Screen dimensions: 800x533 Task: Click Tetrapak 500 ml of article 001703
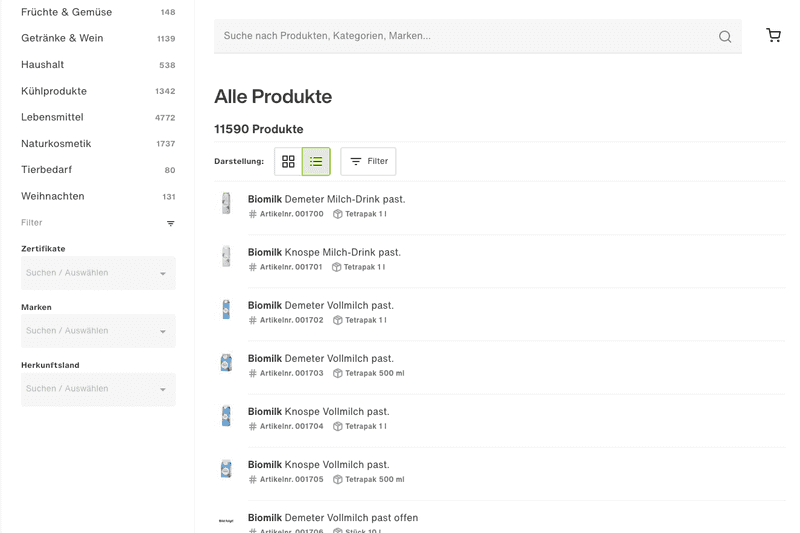point(374,373)
